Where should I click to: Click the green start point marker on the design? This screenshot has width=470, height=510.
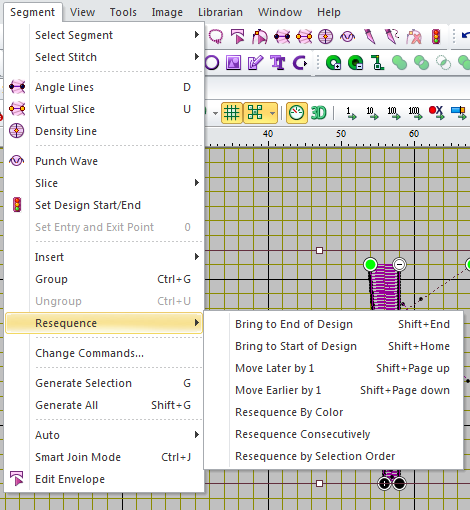coord(370,265)
